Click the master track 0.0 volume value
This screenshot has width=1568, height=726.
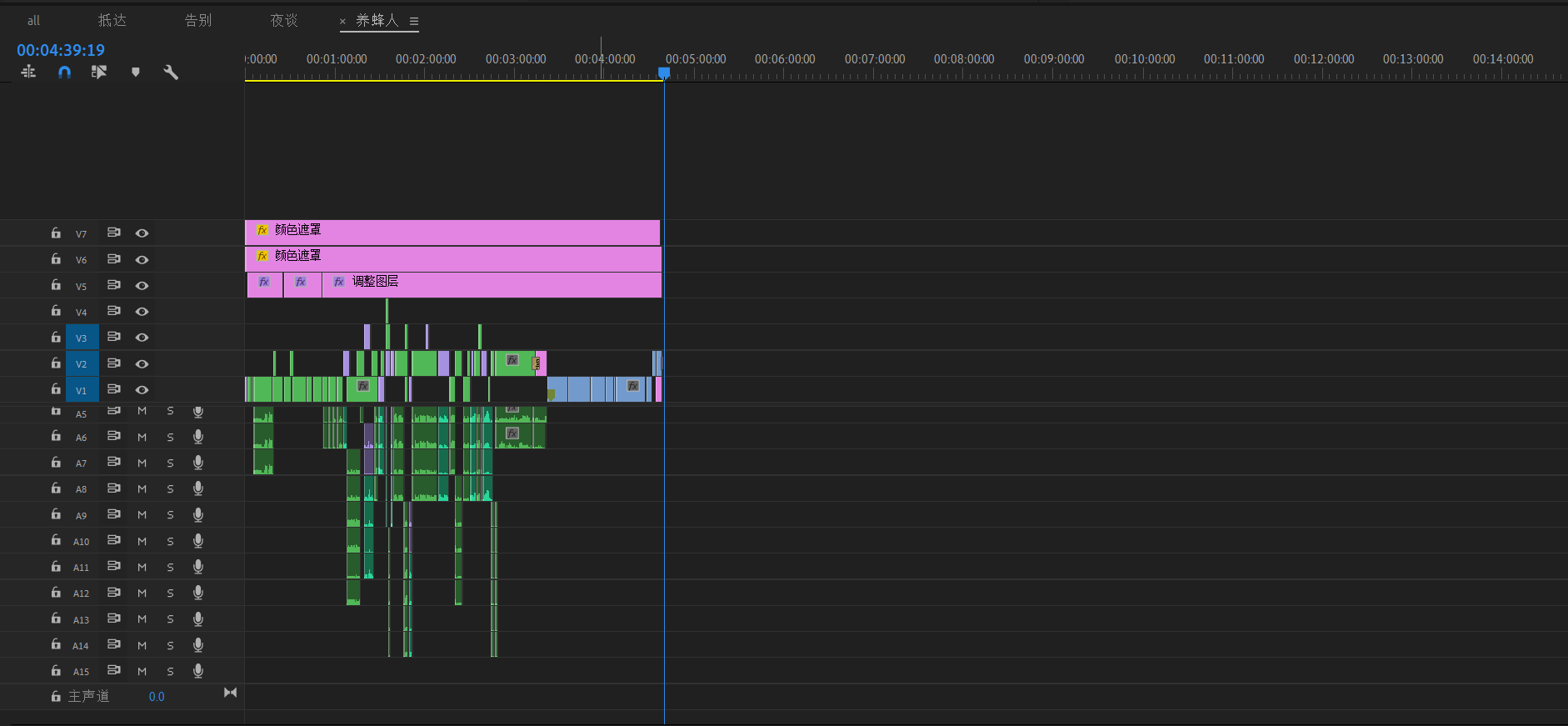click(157, 697)
